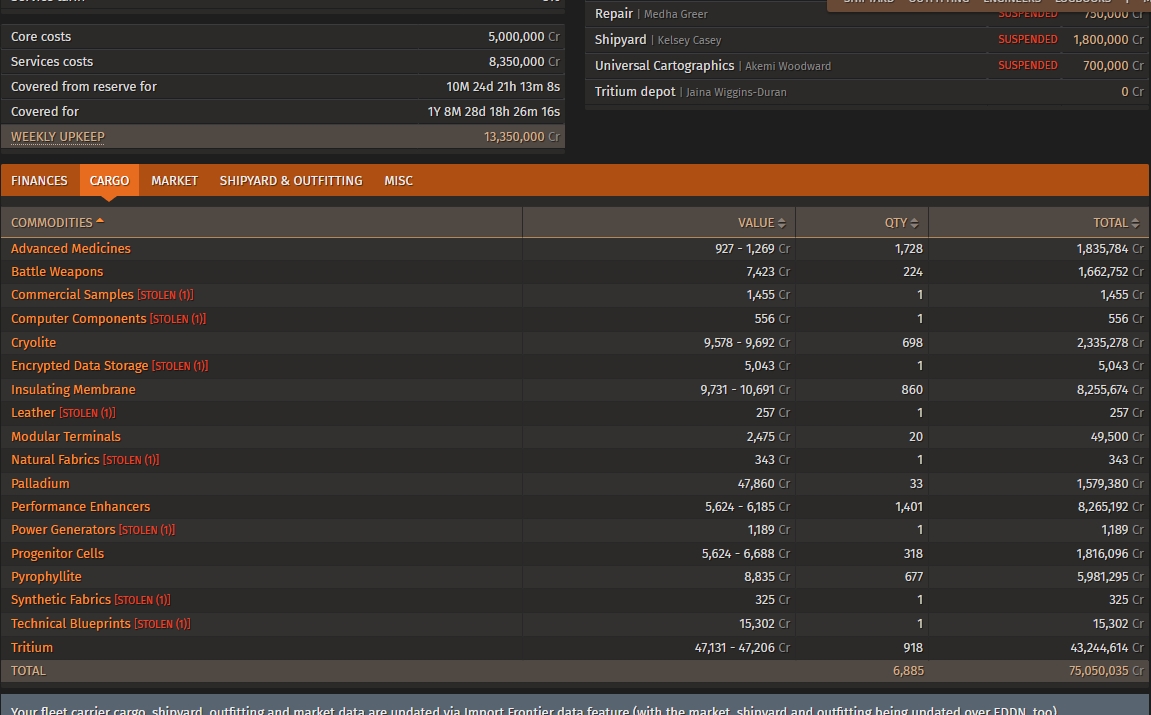Open Tritium commodity link
Screen dimensions: 1151x715
pos(32,647)
